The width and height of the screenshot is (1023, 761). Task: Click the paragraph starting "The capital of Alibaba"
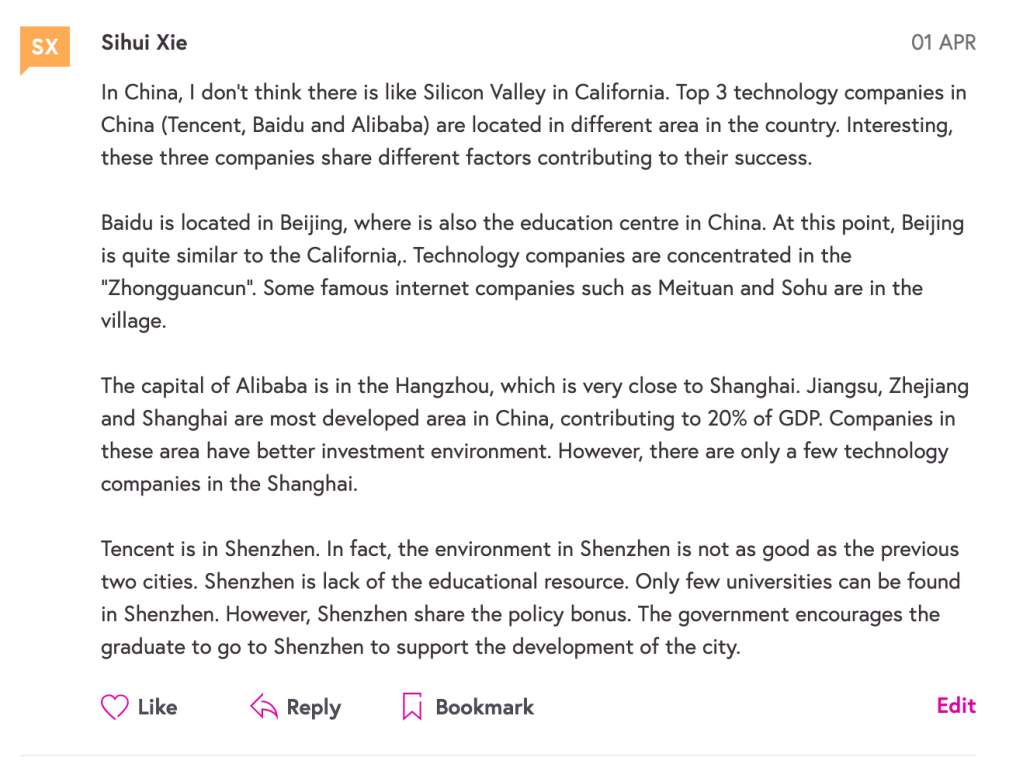[x=533, y=434]
